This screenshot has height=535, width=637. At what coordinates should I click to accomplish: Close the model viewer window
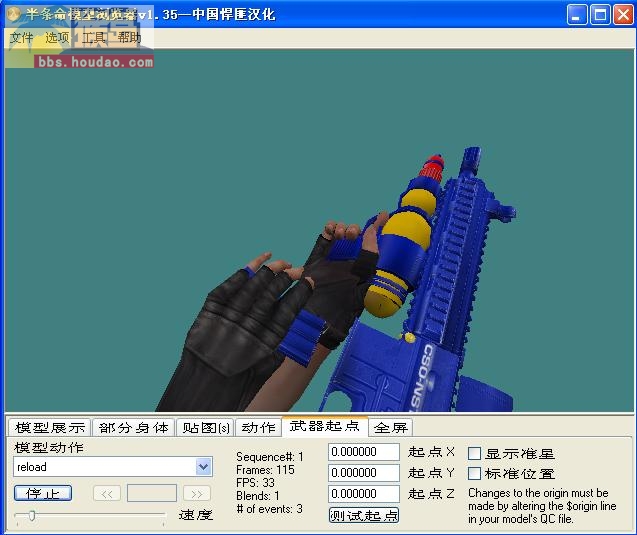click(623, 15)
